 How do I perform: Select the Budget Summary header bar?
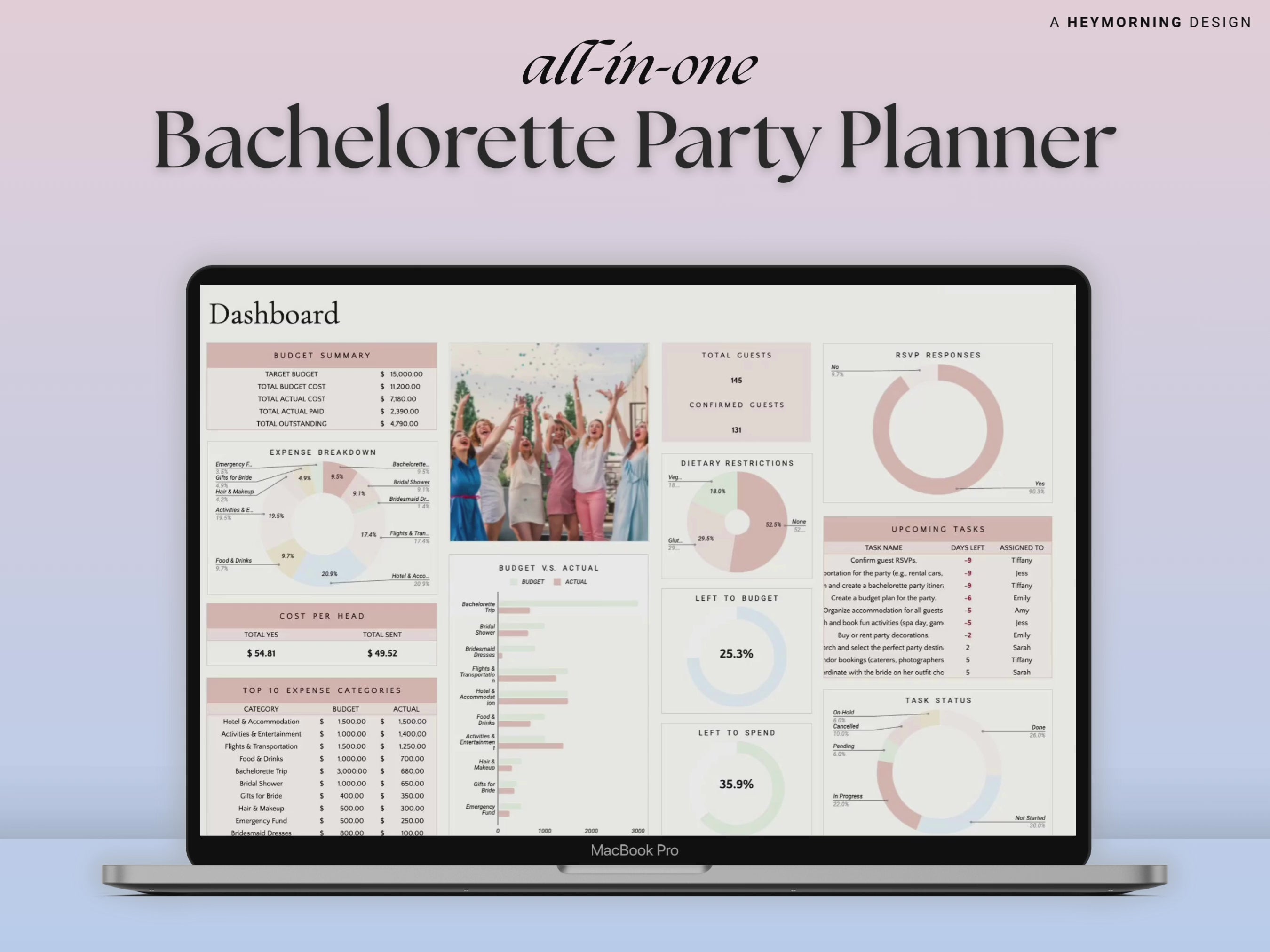click(x=322, y=355)
